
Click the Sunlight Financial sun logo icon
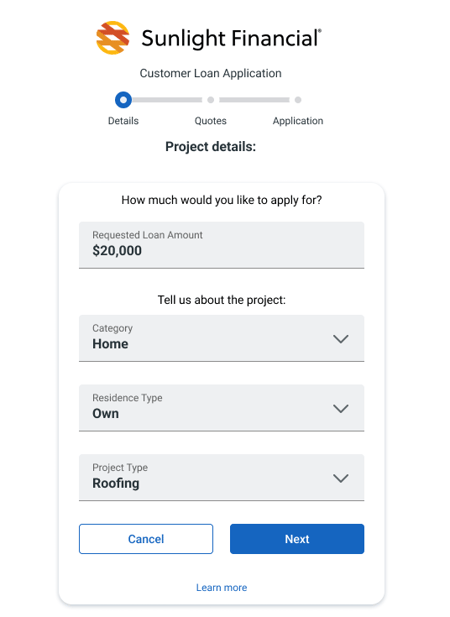coord(113,38)
